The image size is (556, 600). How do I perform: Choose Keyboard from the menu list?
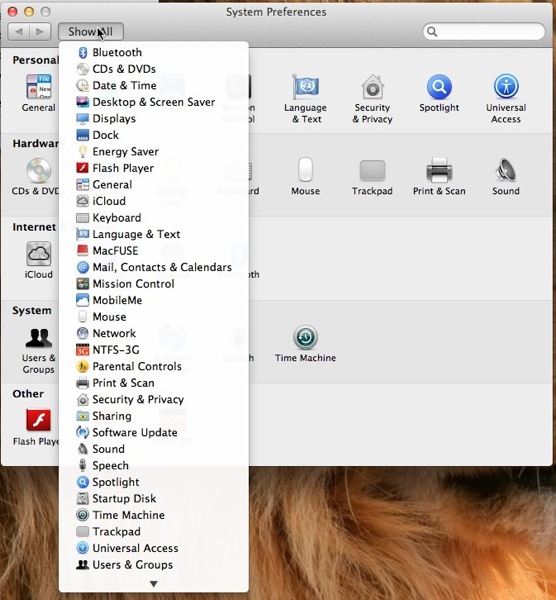tap(154, 218)
